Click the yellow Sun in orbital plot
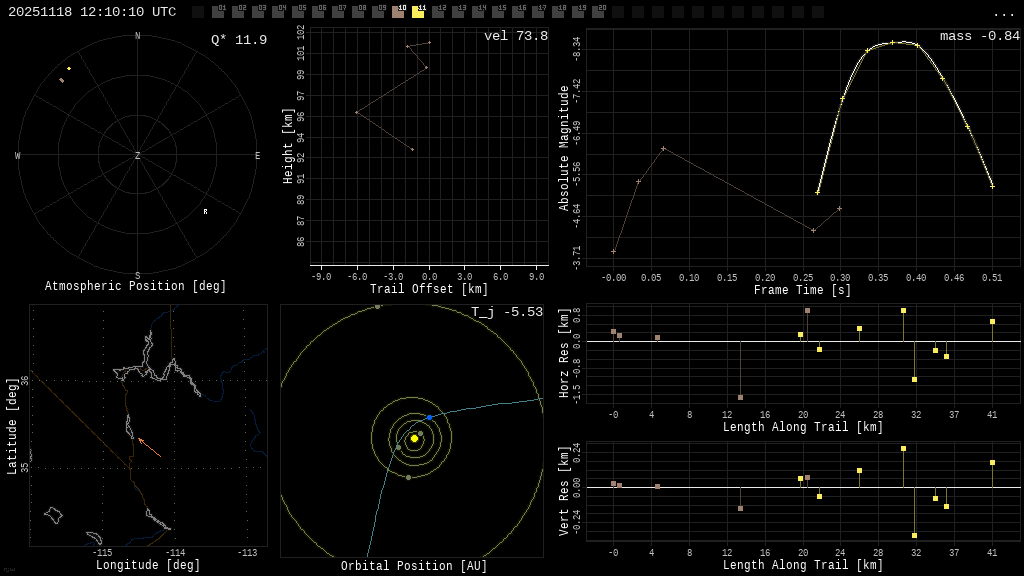 click(414, 438)
